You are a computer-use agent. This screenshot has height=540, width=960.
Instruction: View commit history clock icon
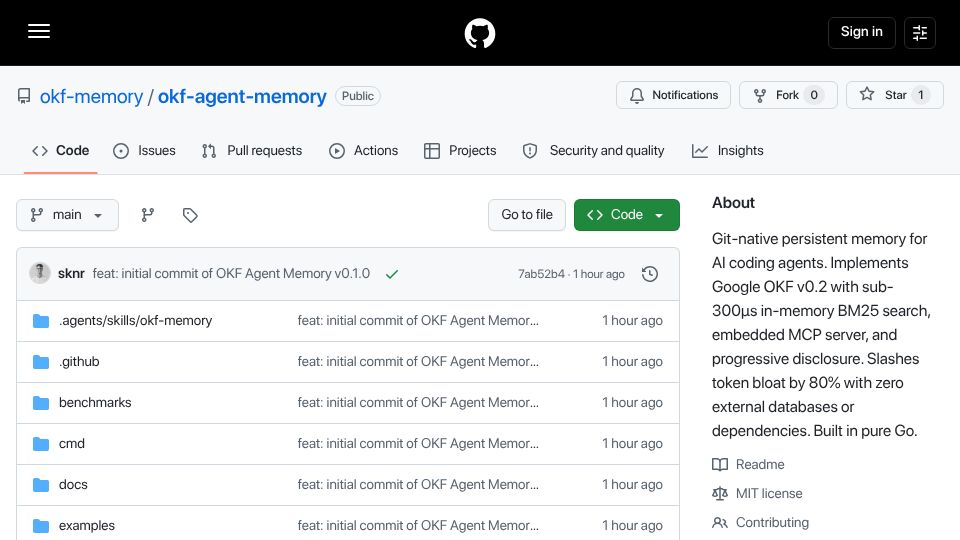(x=650, y=274)
